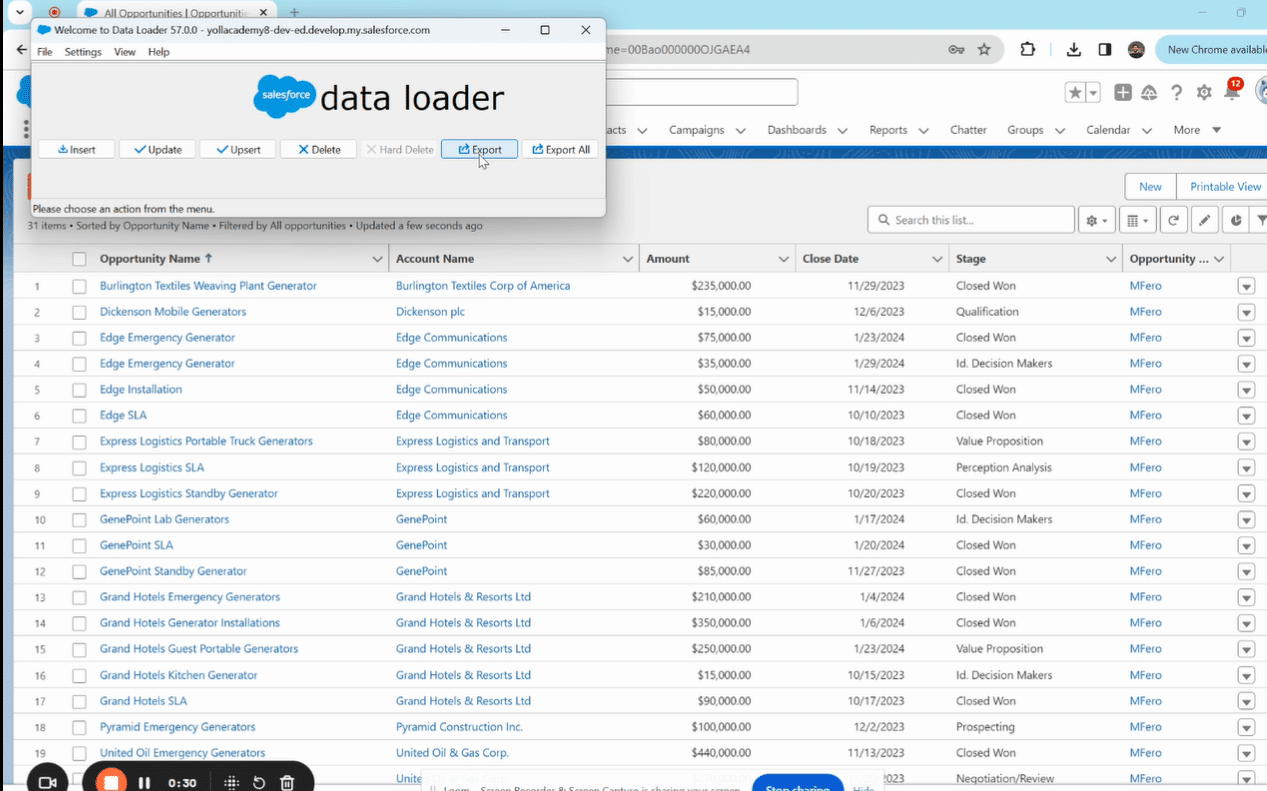Open the Trailhead guidance icon

click(1149, 93)
